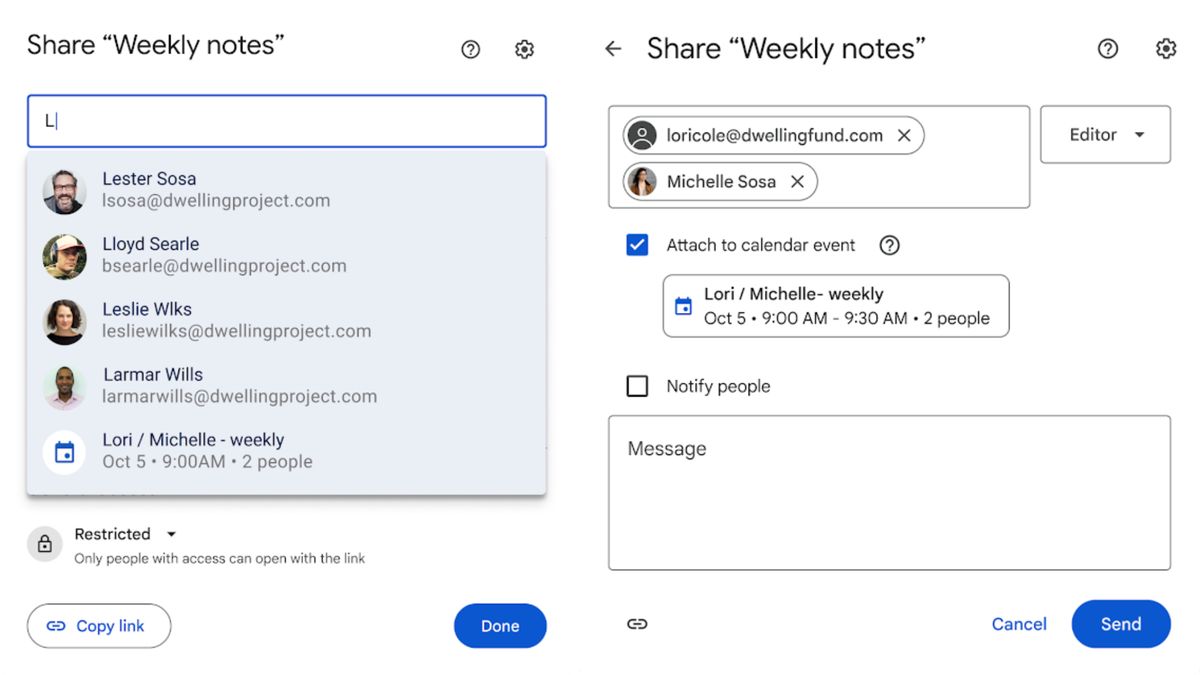This screenshot has width=1200, height=675.
Task: Check the Notify people box
Action: click(637, 386)
